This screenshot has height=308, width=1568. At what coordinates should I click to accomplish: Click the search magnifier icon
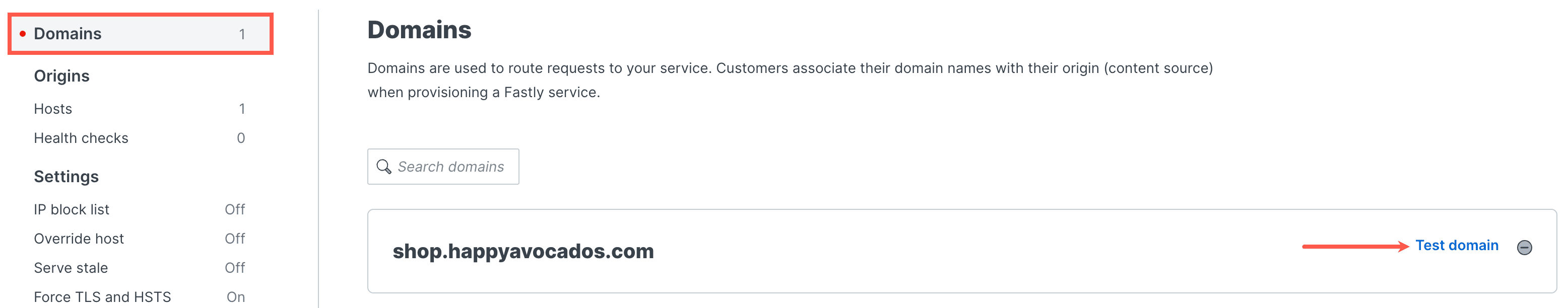point(383,166)
